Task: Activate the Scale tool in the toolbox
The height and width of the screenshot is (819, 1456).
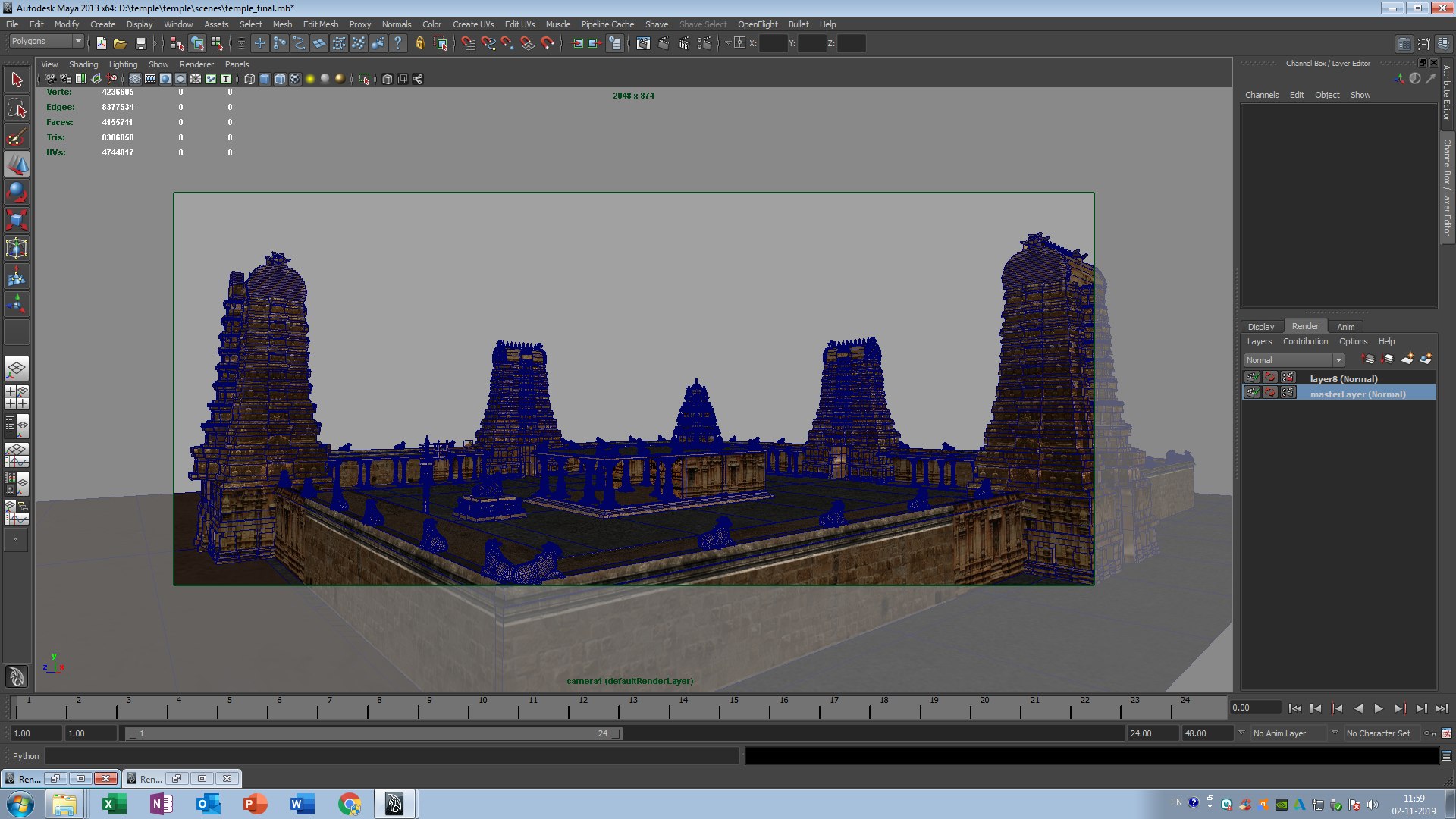Action: point(17,220)
